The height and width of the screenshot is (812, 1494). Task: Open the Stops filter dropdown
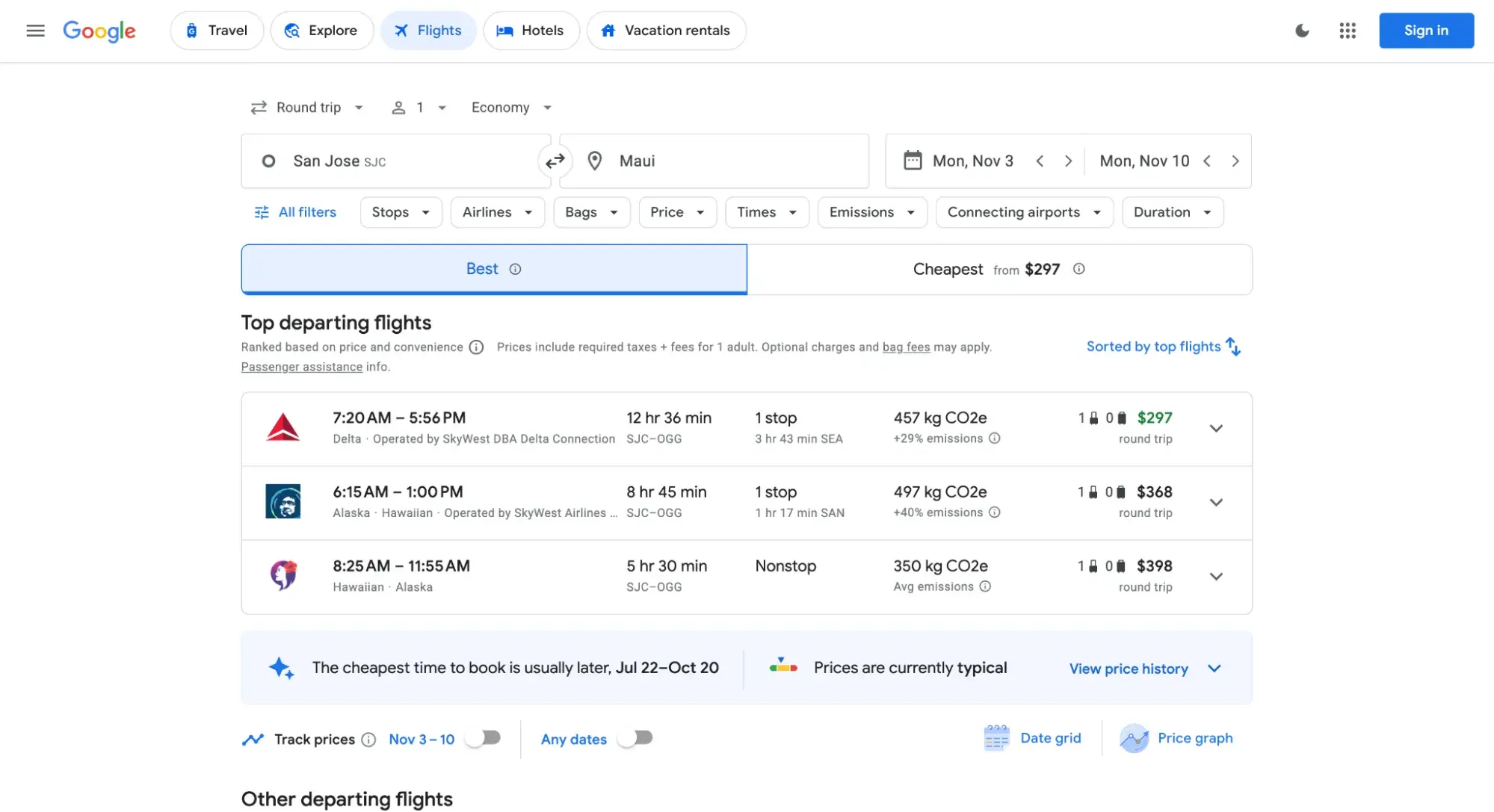(x=401, y=212)
